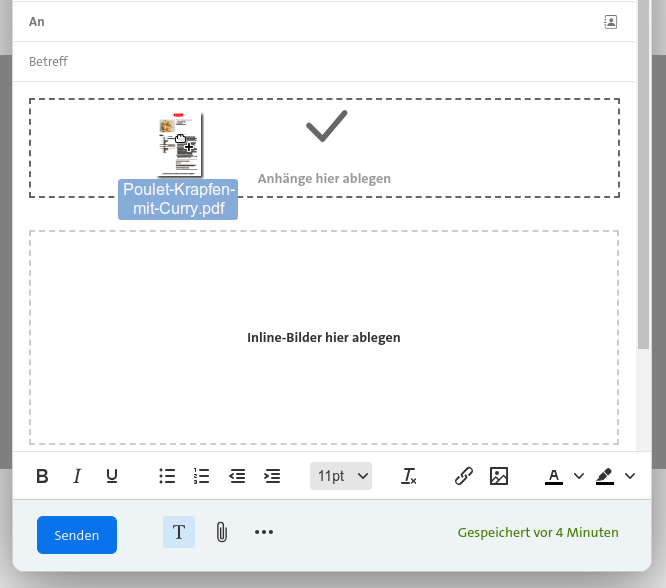Open the address book contact picker icon
666x588 pixels.
(x=611, y=21)
